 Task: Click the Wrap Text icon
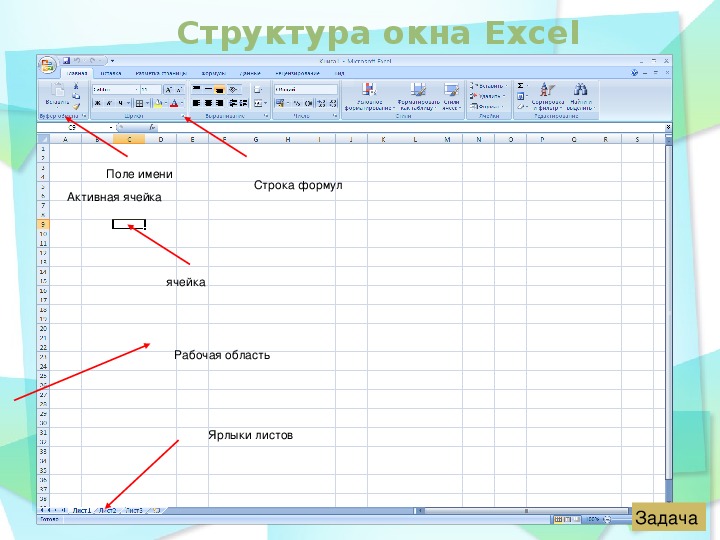[258, 90]
